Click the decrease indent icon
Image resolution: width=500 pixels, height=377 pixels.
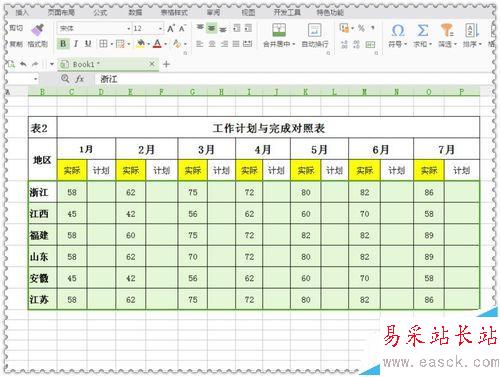(237, 28)
